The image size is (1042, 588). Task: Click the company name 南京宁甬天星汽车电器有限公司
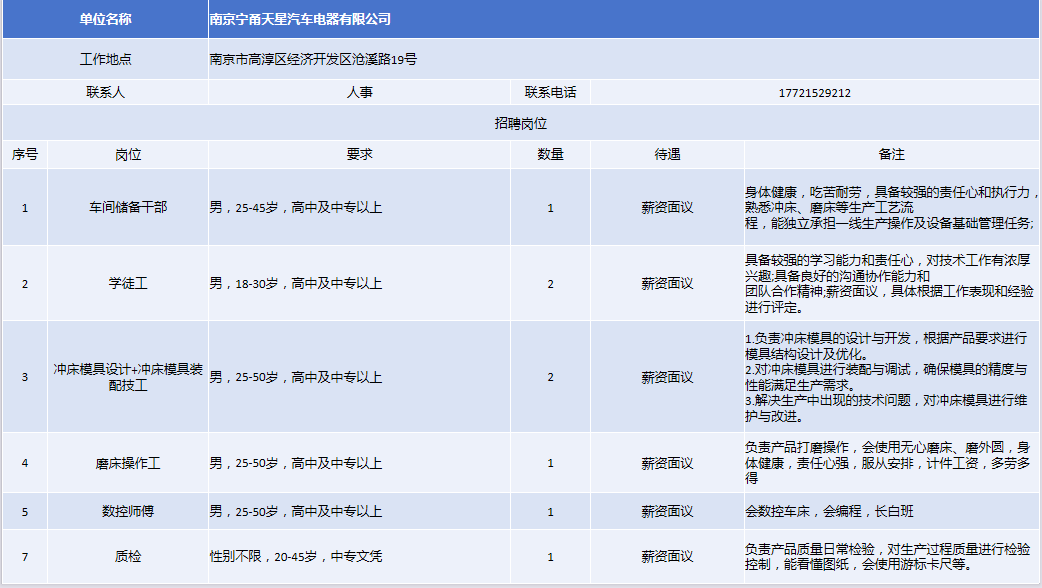[301, 19]
